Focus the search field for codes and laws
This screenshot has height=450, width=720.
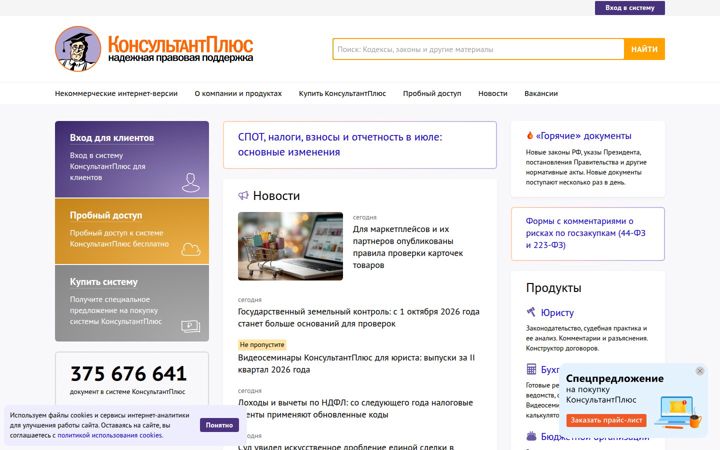click(x=478, y=49)
